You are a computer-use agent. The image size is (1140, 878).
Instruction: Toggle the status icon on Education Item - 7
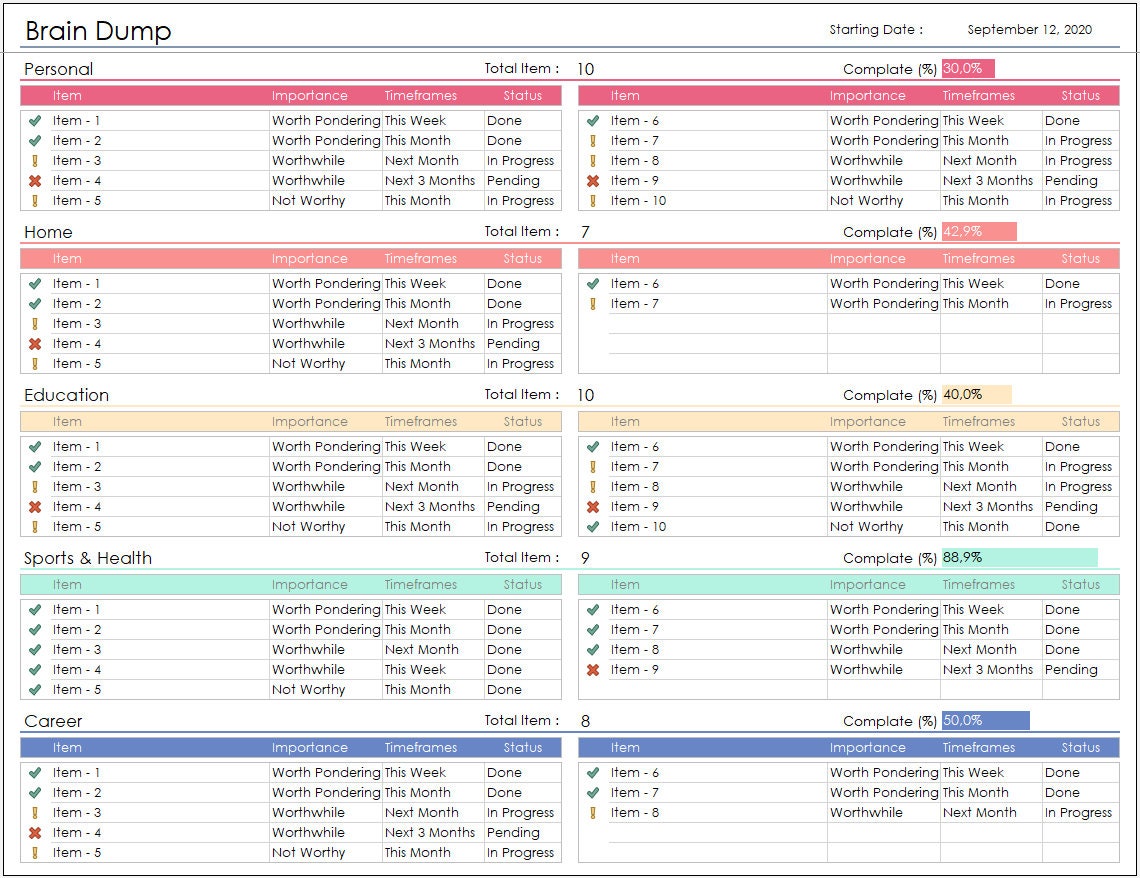(x=594, y=466)
